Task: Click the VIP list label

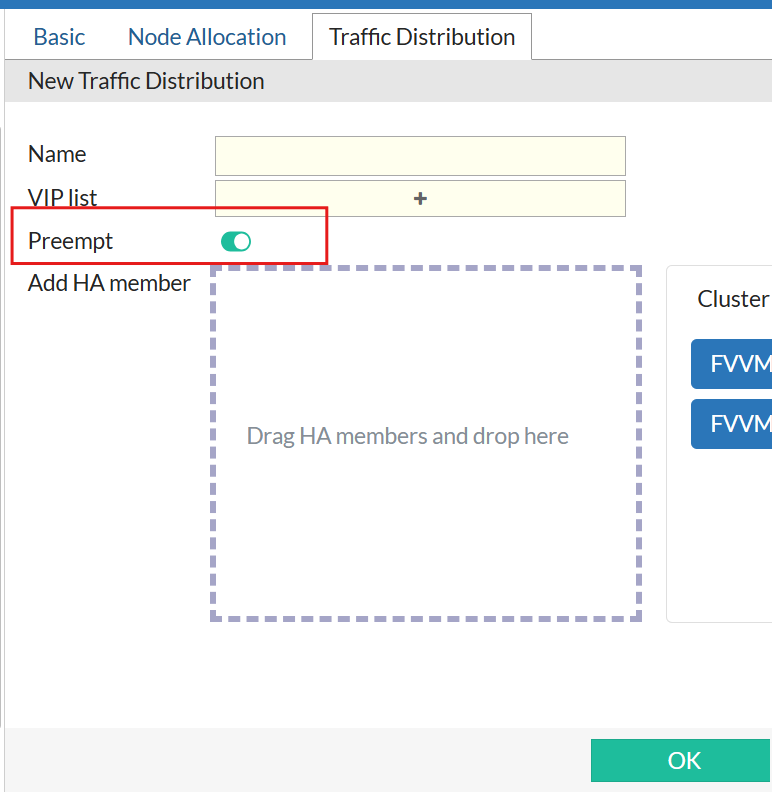Action: [63, 198]
